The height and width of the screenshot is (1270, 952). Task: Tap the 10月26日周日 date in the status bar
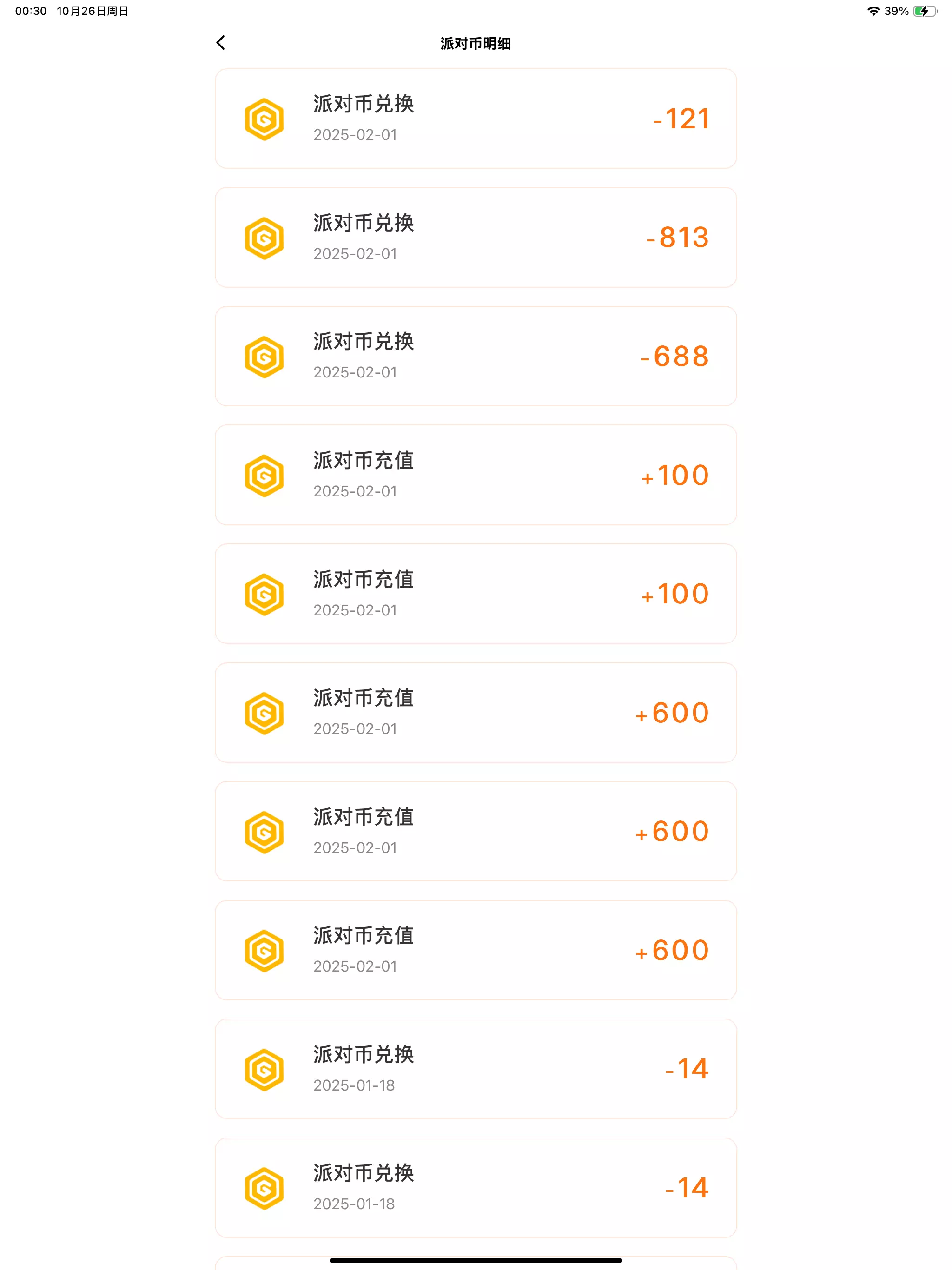click(x=93, y=11)
